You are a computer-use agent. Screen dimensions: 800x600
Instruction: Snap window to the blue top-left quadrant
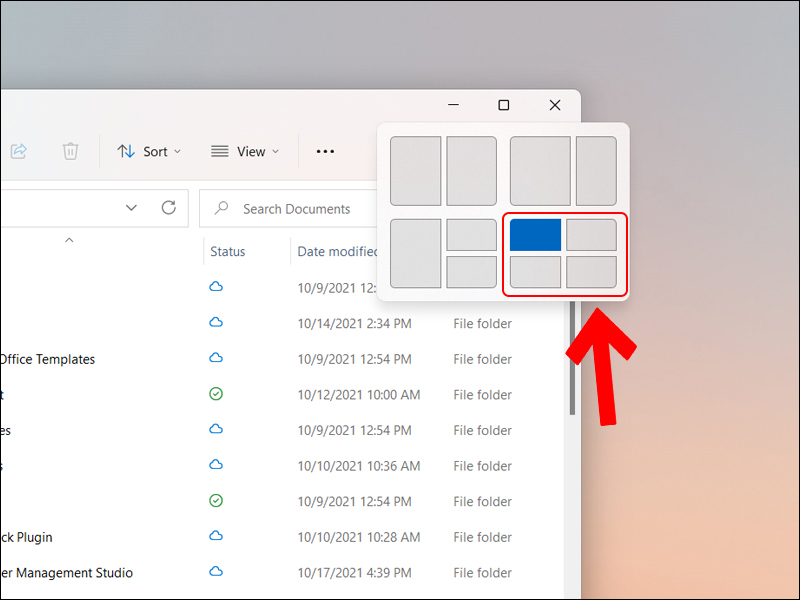click(535, 235)
